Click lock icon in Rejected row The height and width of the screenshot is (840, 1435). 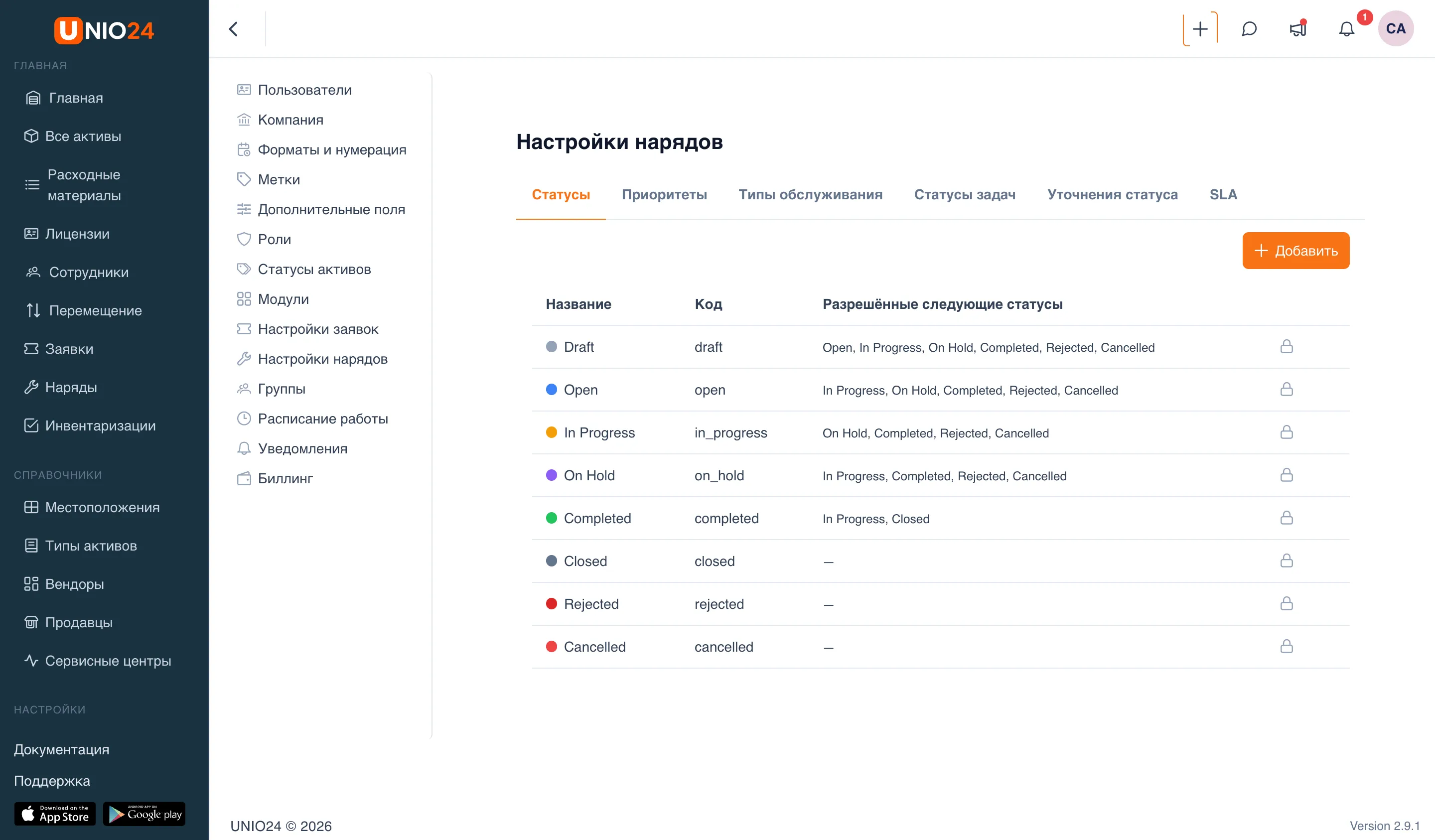click(x=1287, y=604)
